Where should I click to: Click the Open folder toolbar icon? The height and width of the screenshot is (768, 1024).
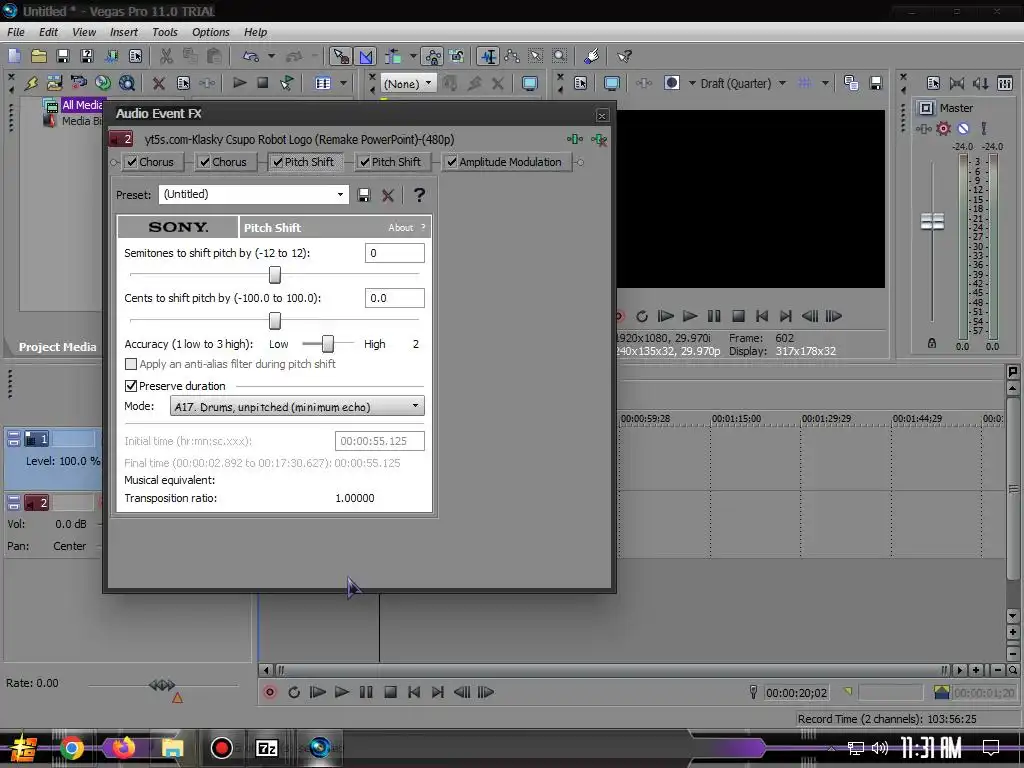pos(39,56)
